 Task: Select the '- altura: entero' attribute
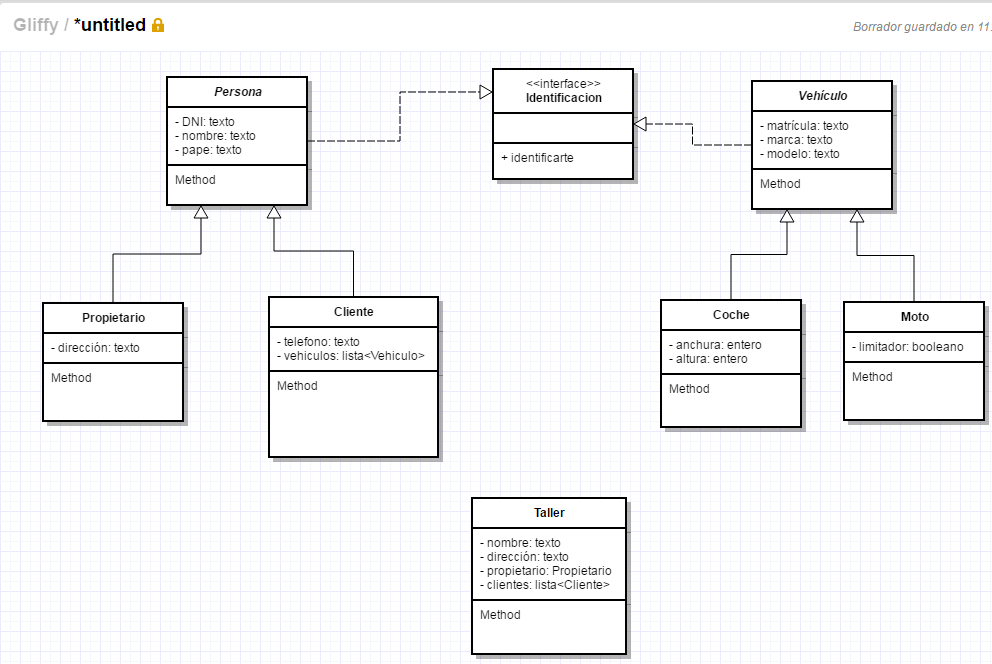pos(708,359)
